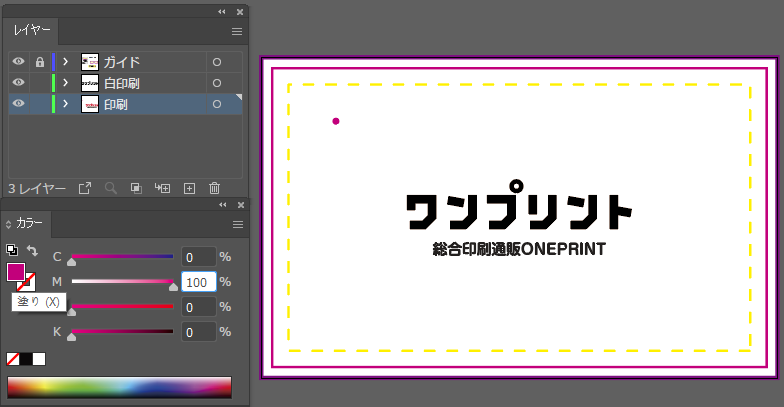Click the collect for export icon
The height and width of the screenshot is (407, 784).
click(85, 188)
